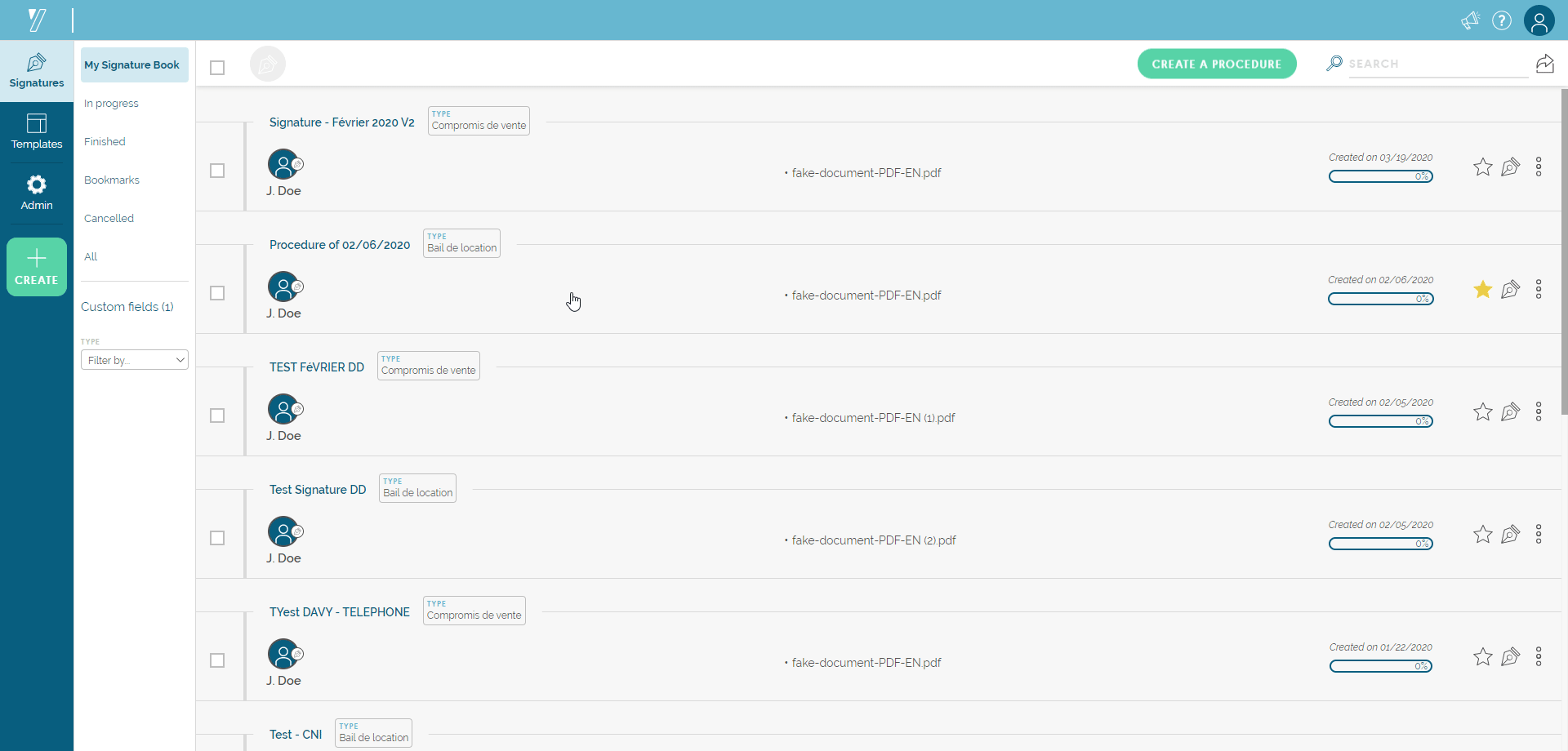Viewport: 1568px width, 751px height.
Task: Open TYest DAVY - TELEPHONE procedure
Action: (340, 612)
